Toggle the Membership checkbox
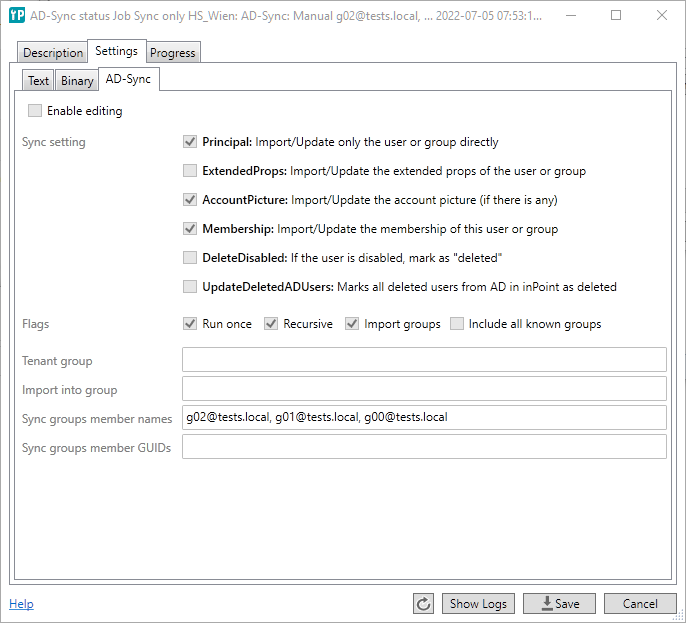This screenshot has height=623, width=686. click(x=190, y=229)
